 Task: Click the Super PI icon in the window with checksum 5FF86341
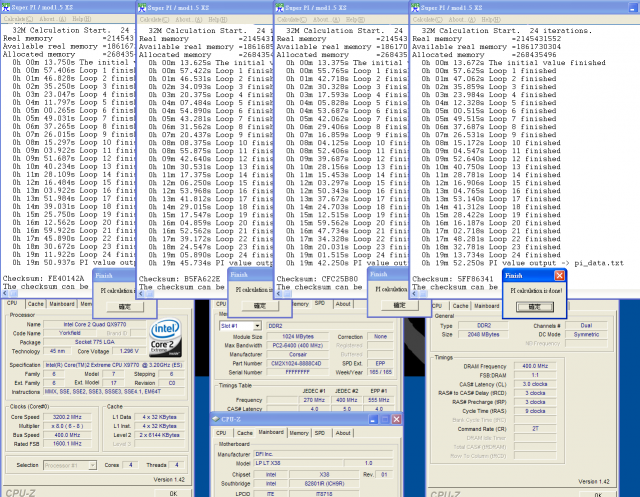click(416, 7)
